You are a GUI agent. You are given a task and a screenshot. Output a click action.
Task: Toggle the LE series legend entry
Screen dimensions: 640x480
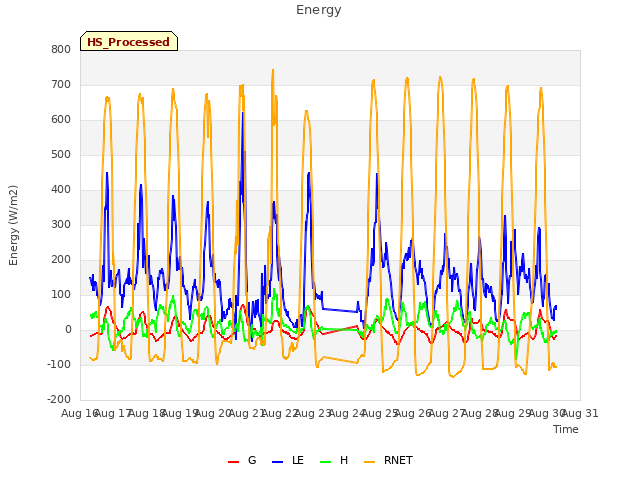tap(288, 460)
